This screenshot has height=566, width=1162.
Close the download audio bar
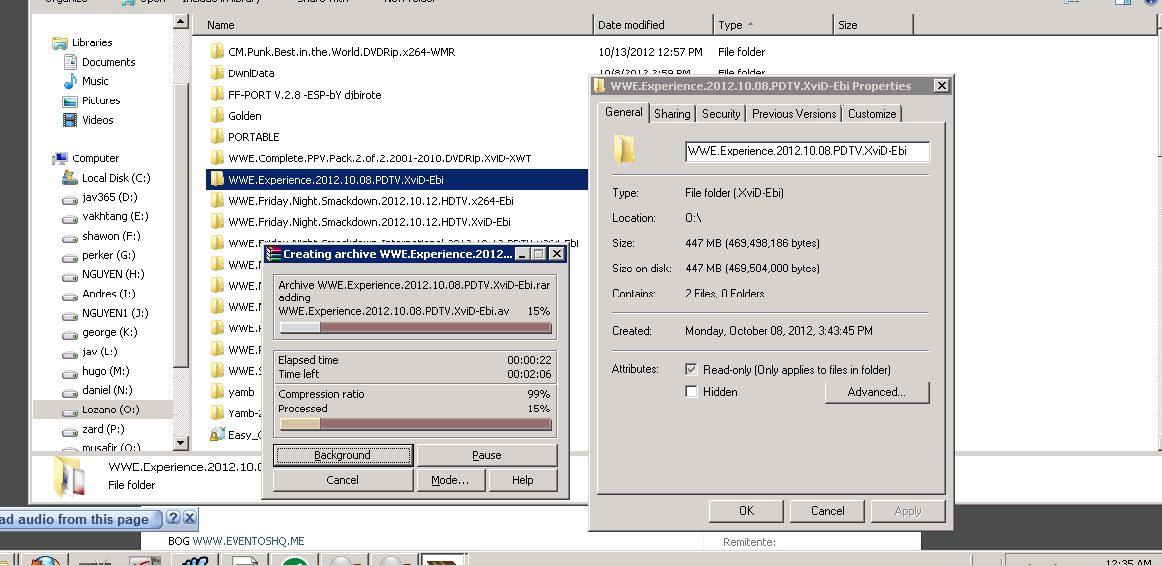click(x=189, y=518)
